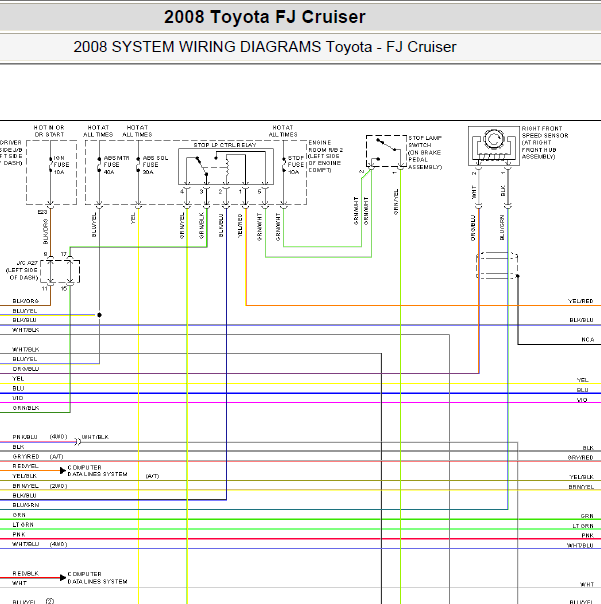Click the RIGHT FRONT SPEED SENSOR label

[x=545, y=143]
